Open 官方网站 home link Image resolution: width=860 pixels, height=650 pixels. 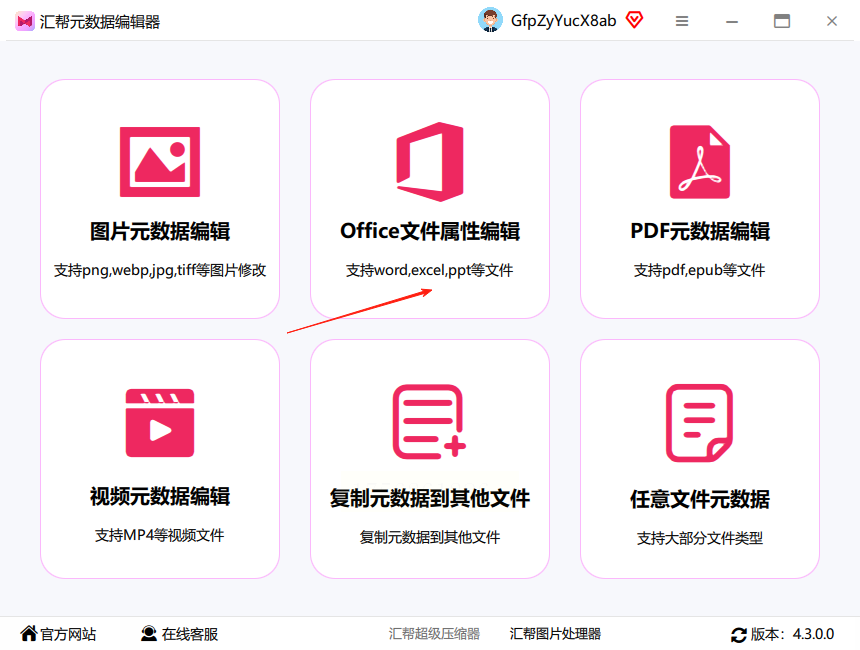[58, 634]
